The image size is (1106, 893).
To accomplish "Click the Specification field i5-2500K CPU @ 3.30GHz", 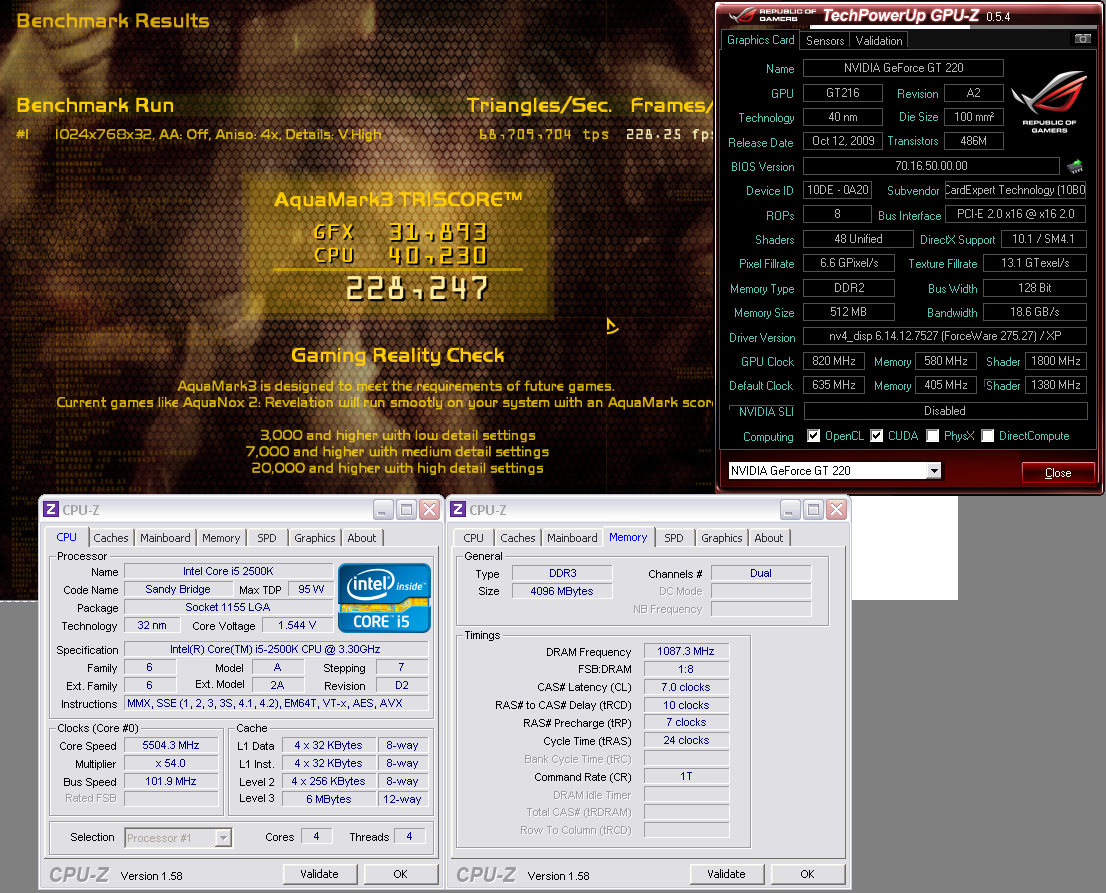I will coord(275,649).
